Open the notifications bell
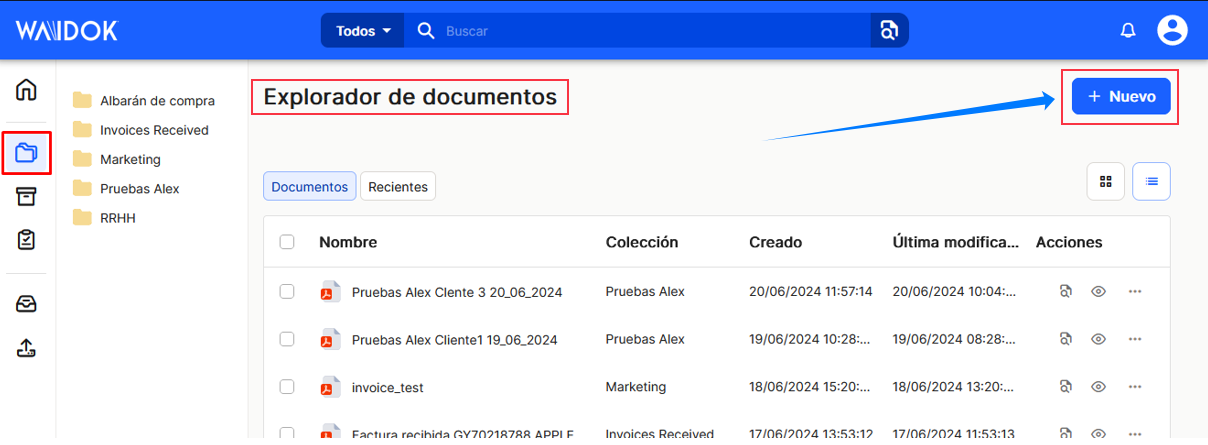The image size is (1208, 445). pyautogui.click(x=1128, y=30)
